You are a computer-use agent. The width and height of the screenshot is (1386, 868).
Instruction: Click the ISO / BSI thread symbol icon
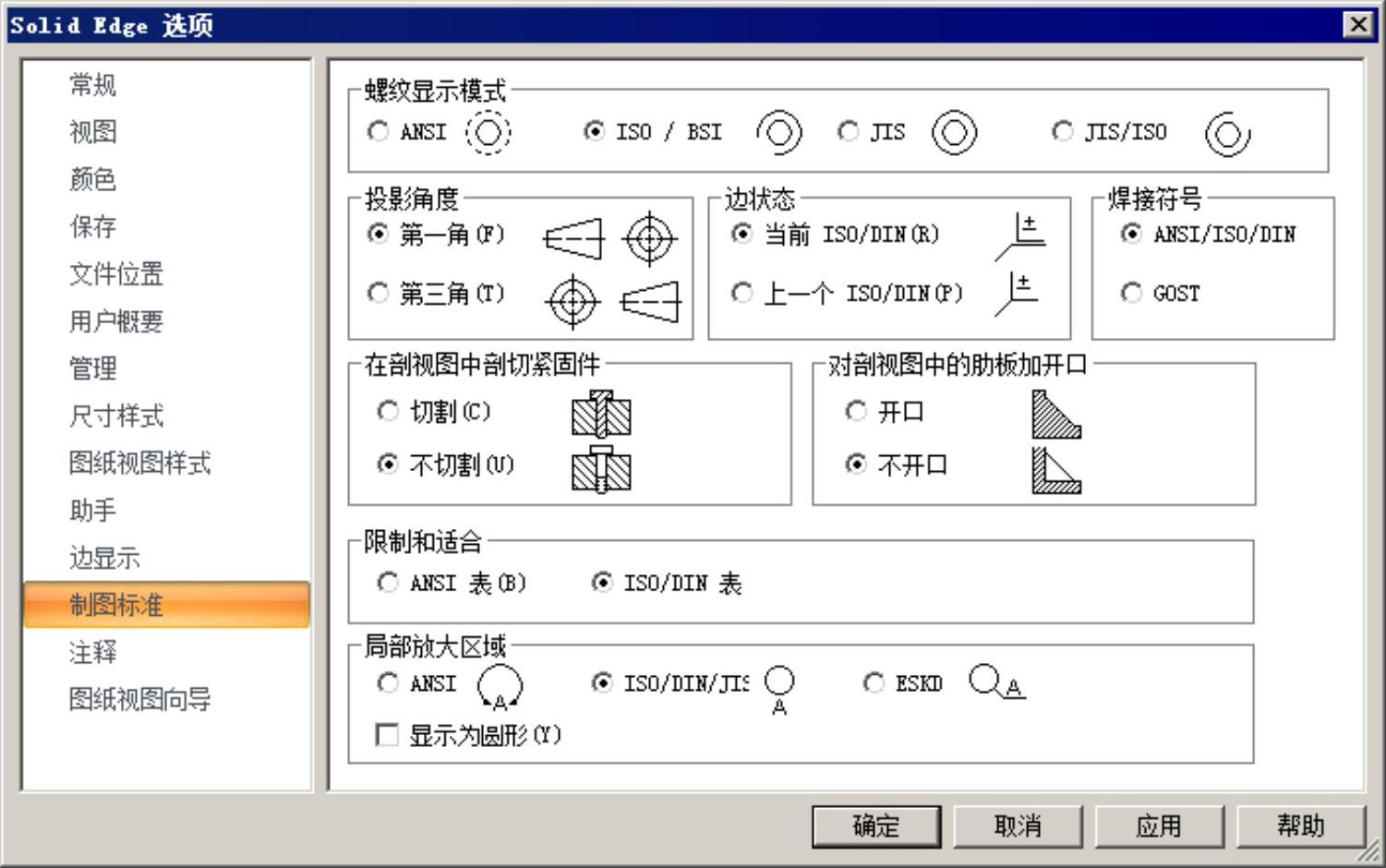click(779, 133)
